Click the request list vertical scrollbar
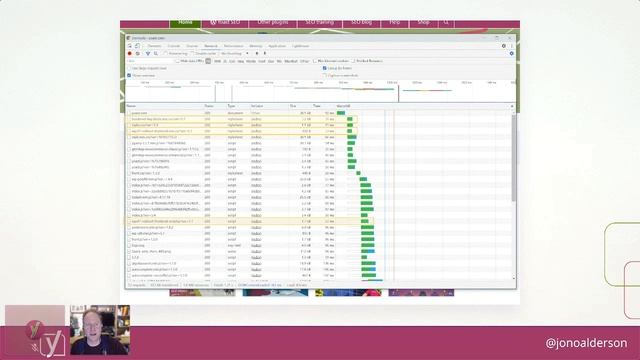Image resolution: width=640 pixels, height=360 pixels. [513, 158]
